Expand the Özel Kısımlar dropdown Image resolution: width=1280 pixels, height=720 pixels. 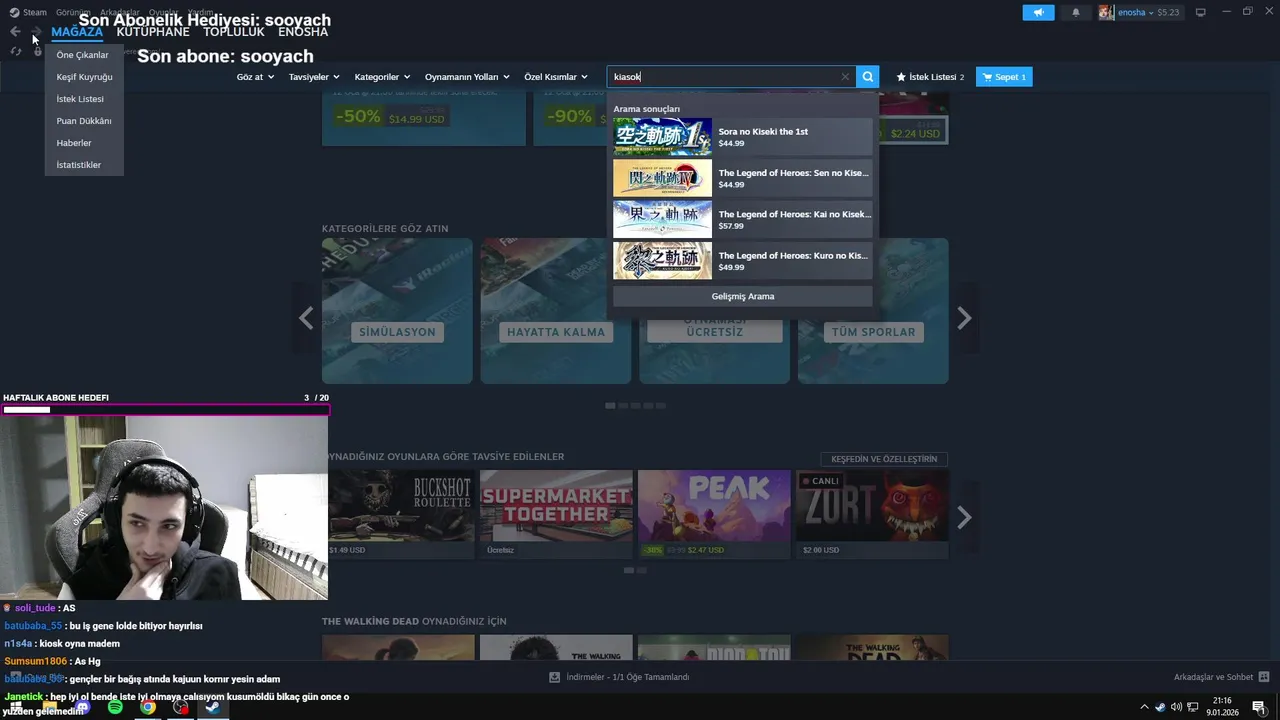coord(556,77)
